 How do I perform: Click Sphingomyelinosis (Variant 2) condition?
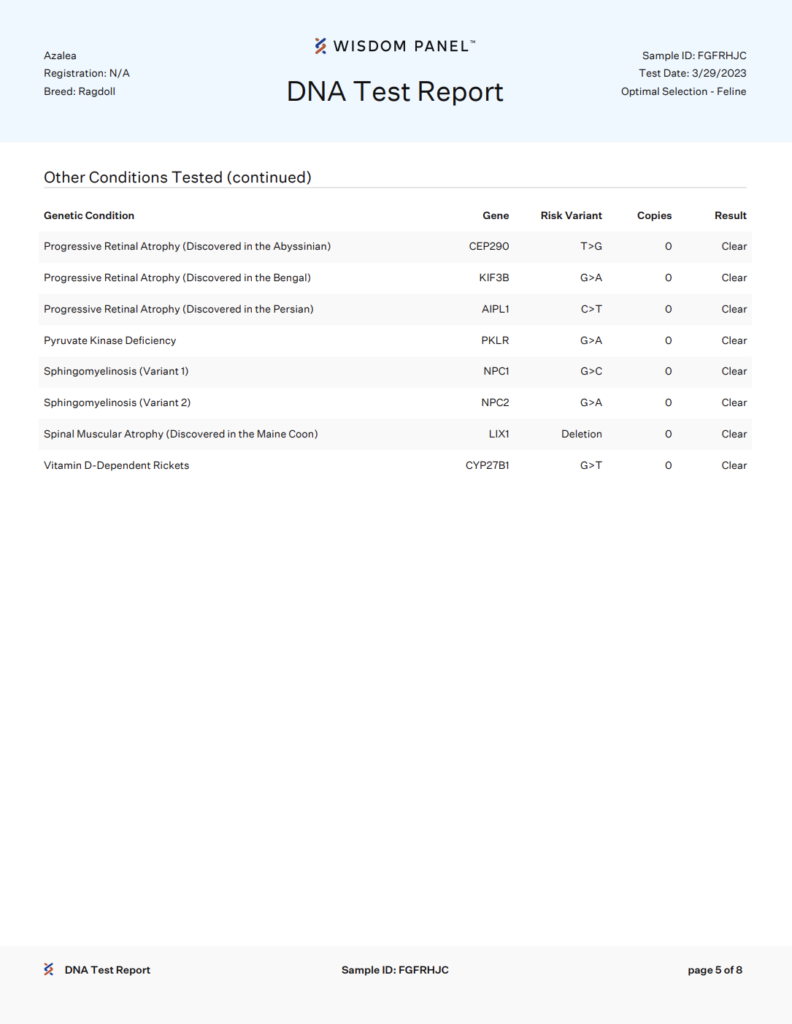coord(117,402)
